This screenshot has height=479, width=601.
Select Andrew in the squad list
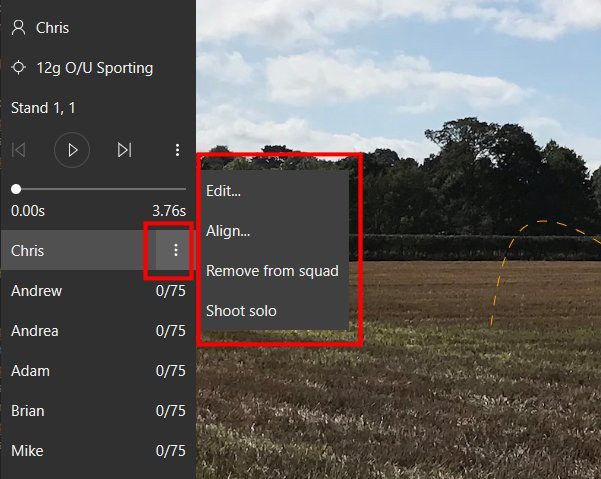click(37, 291)
